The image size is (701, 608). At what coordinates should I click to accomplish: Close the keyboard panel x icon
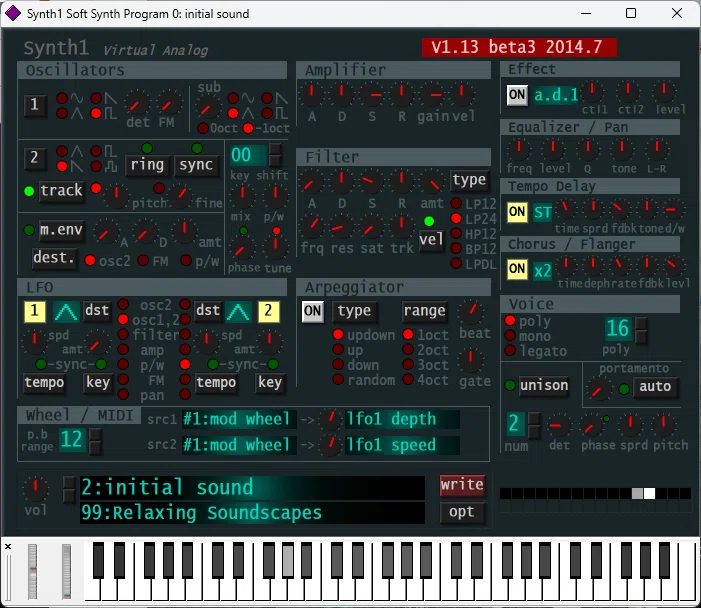pos(8,546)
